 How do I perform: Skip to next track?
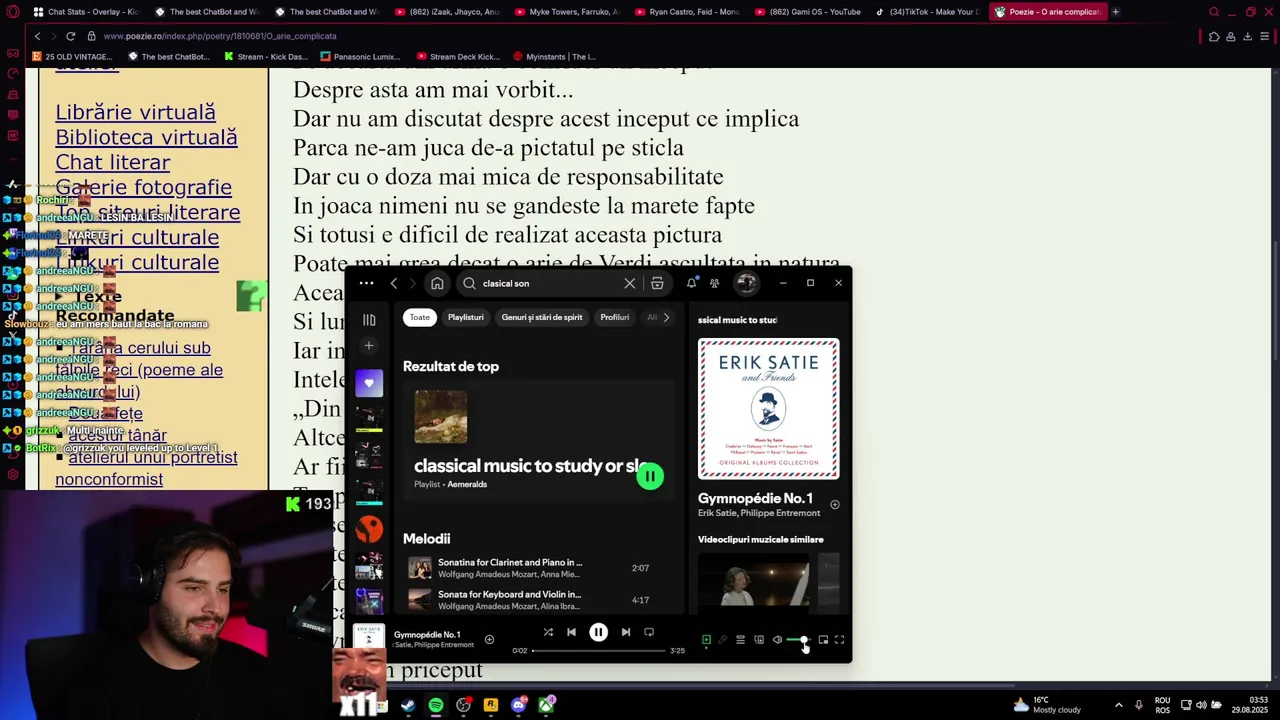pyautogui.click(x=626, y=632)
